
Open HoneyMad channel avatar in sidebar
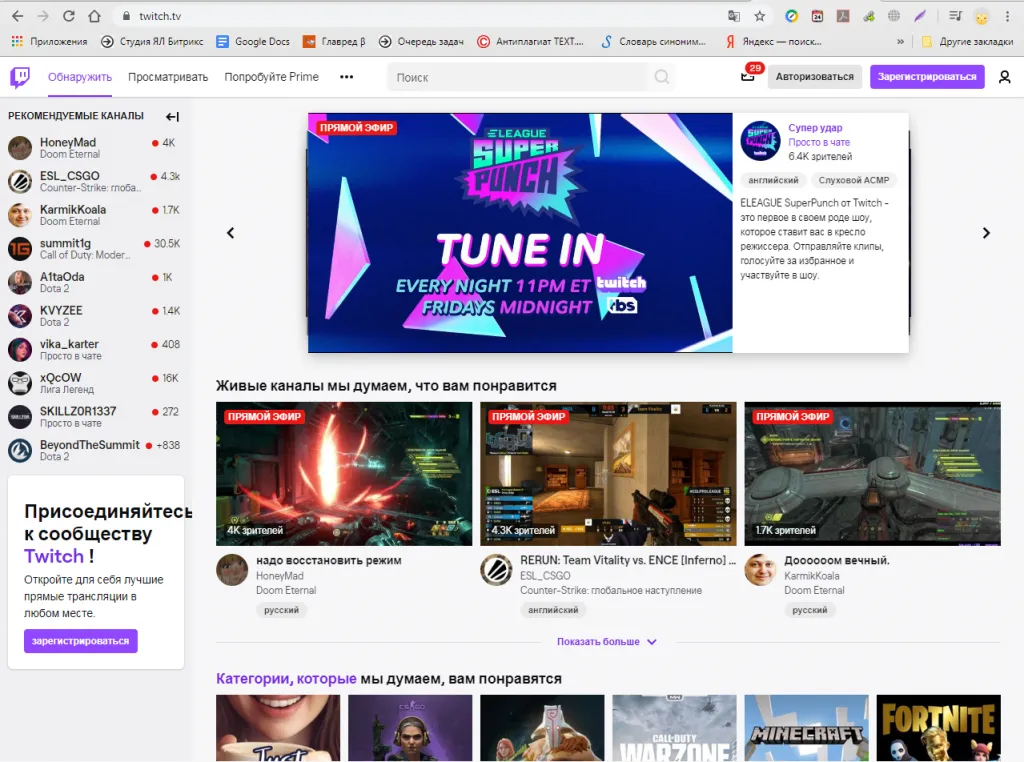(x=20, y=148)
